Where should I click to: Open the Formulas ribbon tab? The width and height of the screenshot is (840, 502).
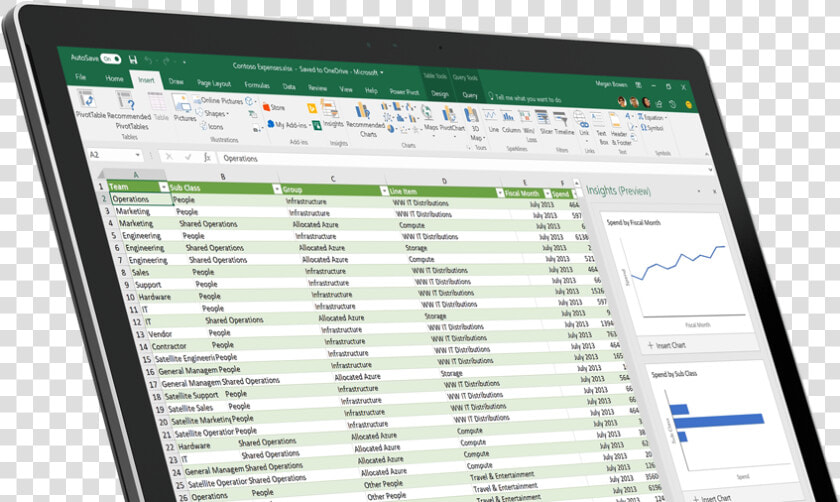(x=257, y=85)
